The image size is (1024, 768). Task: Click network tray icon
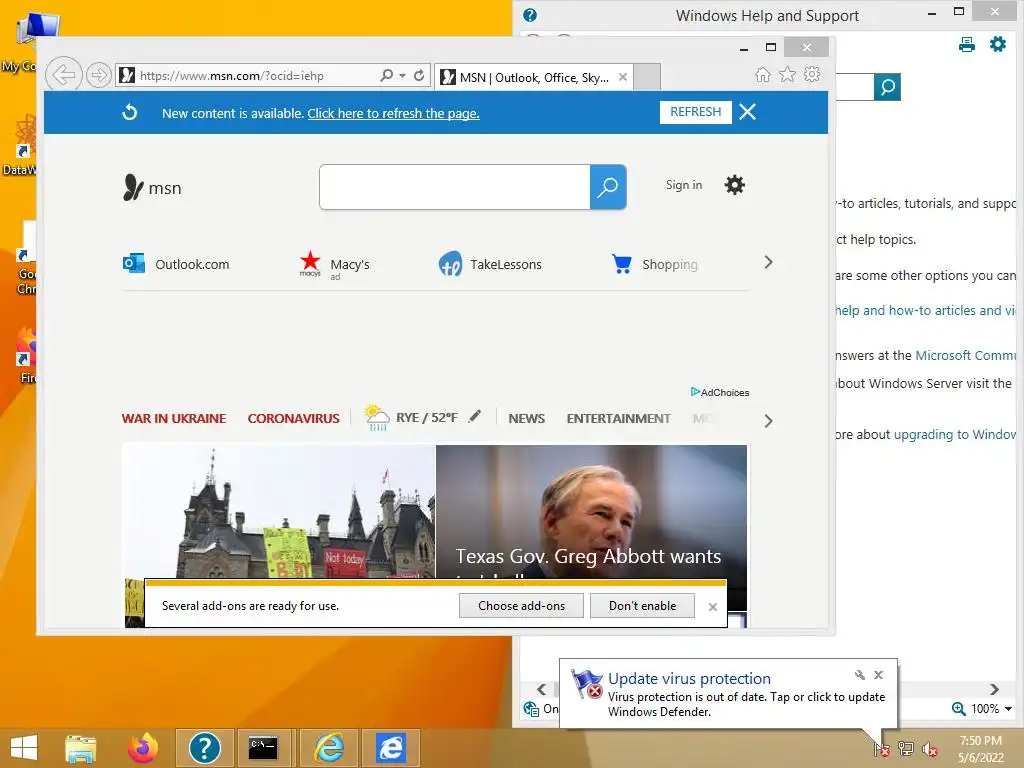(906, 749)
